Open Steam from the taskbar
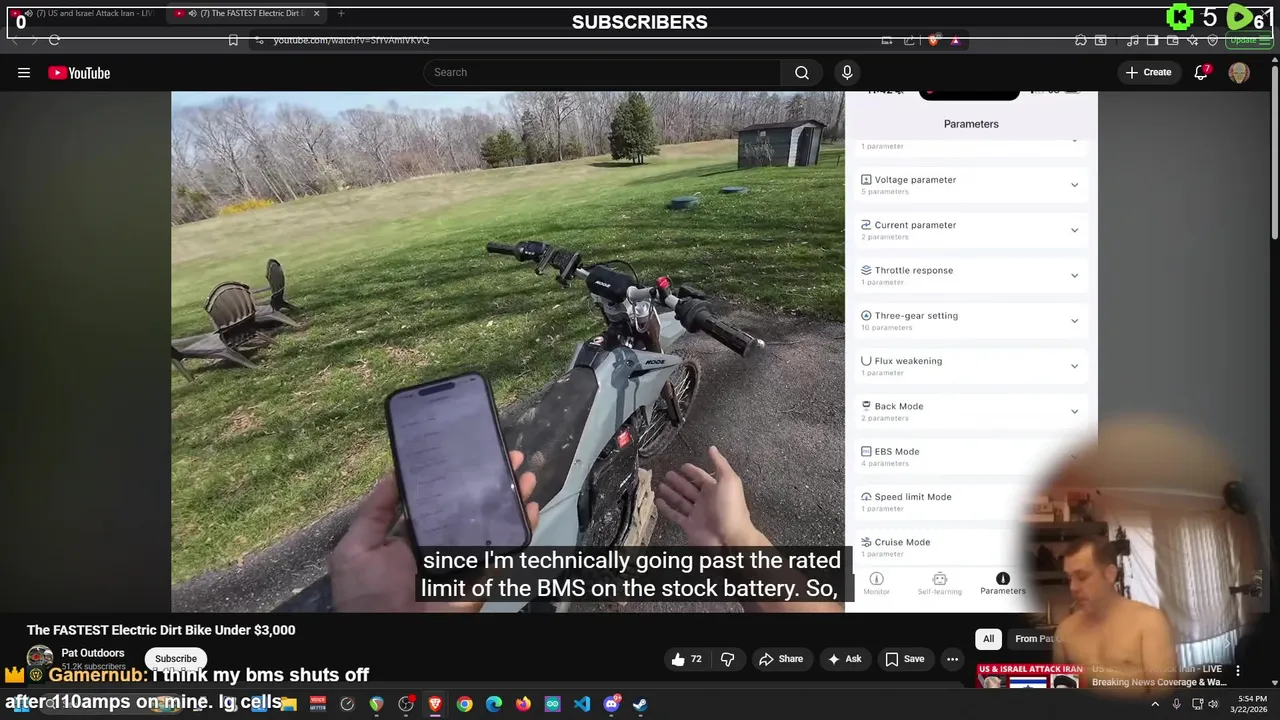 (x=640, y=704)
